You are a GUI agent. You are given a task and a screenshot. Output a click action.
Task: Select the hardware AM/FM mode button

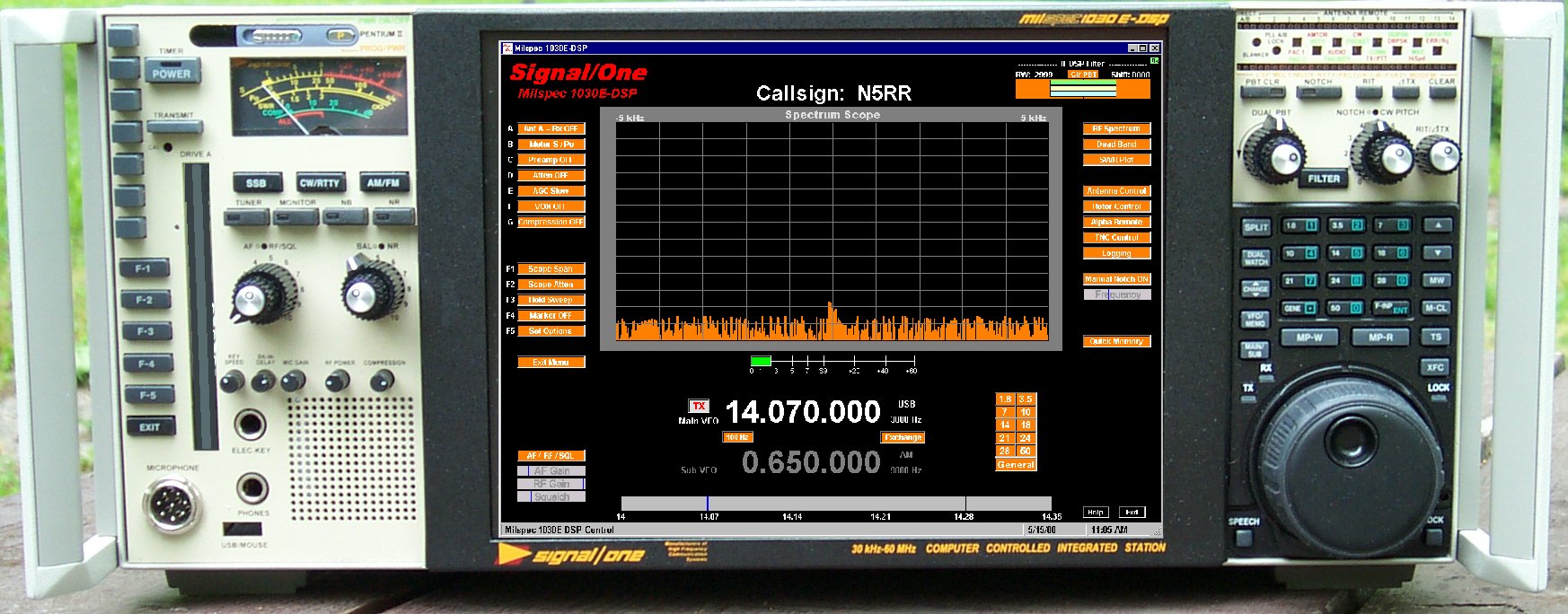click(x=383, y=182)
